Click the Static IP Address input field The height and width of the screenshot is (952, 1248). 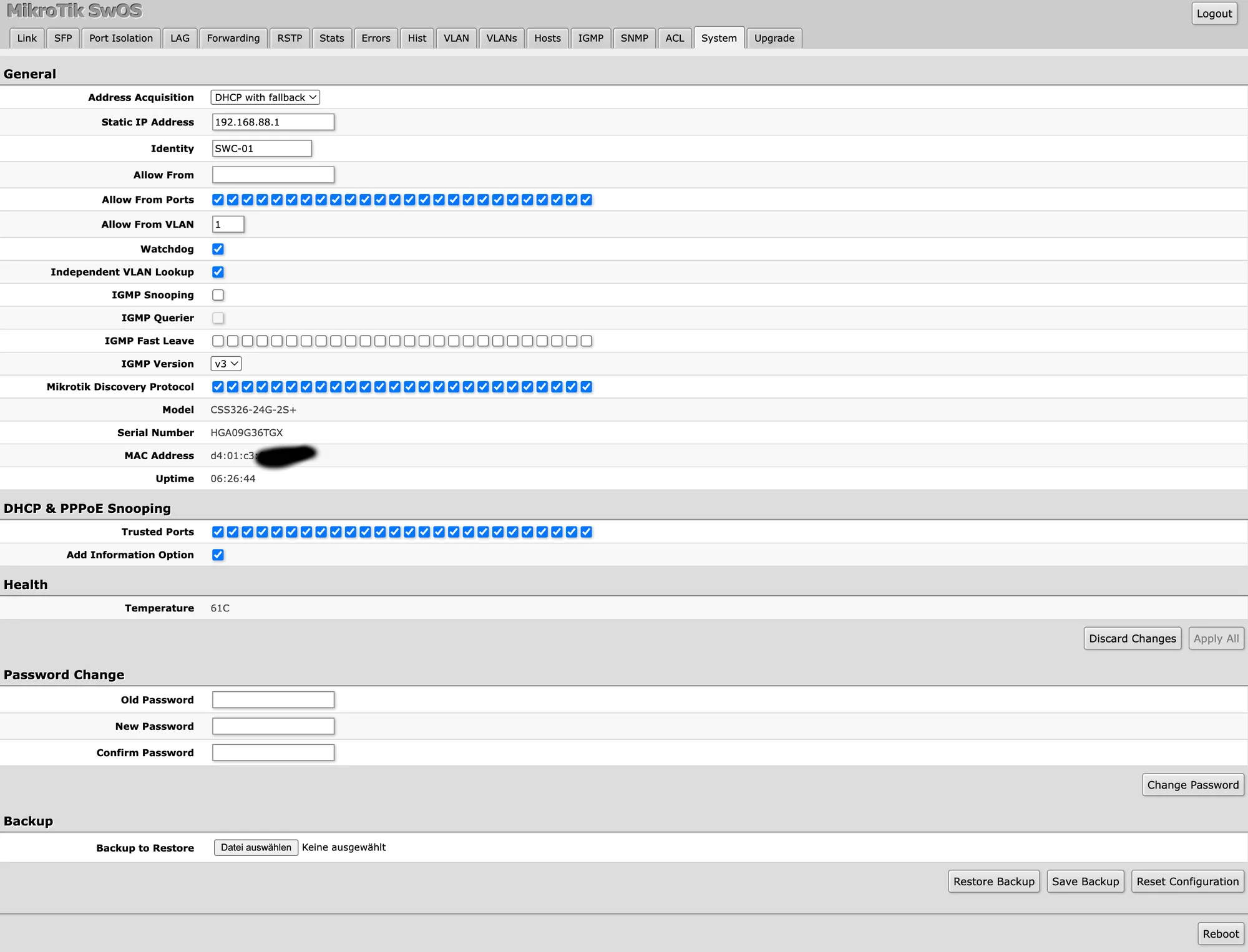(x=272, y=122)
